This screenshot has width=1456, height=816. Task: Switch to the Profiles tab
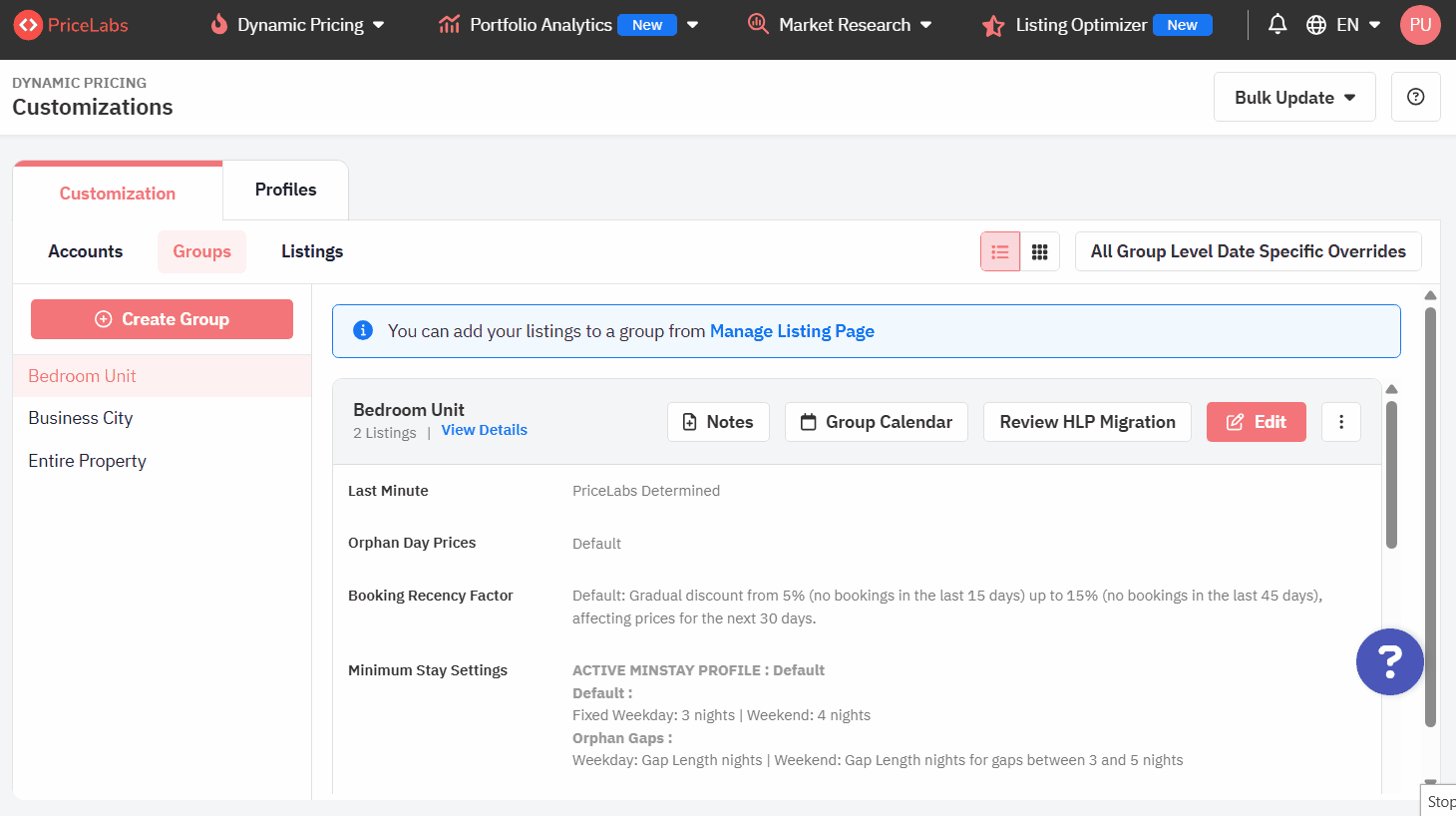pos(285,190)
